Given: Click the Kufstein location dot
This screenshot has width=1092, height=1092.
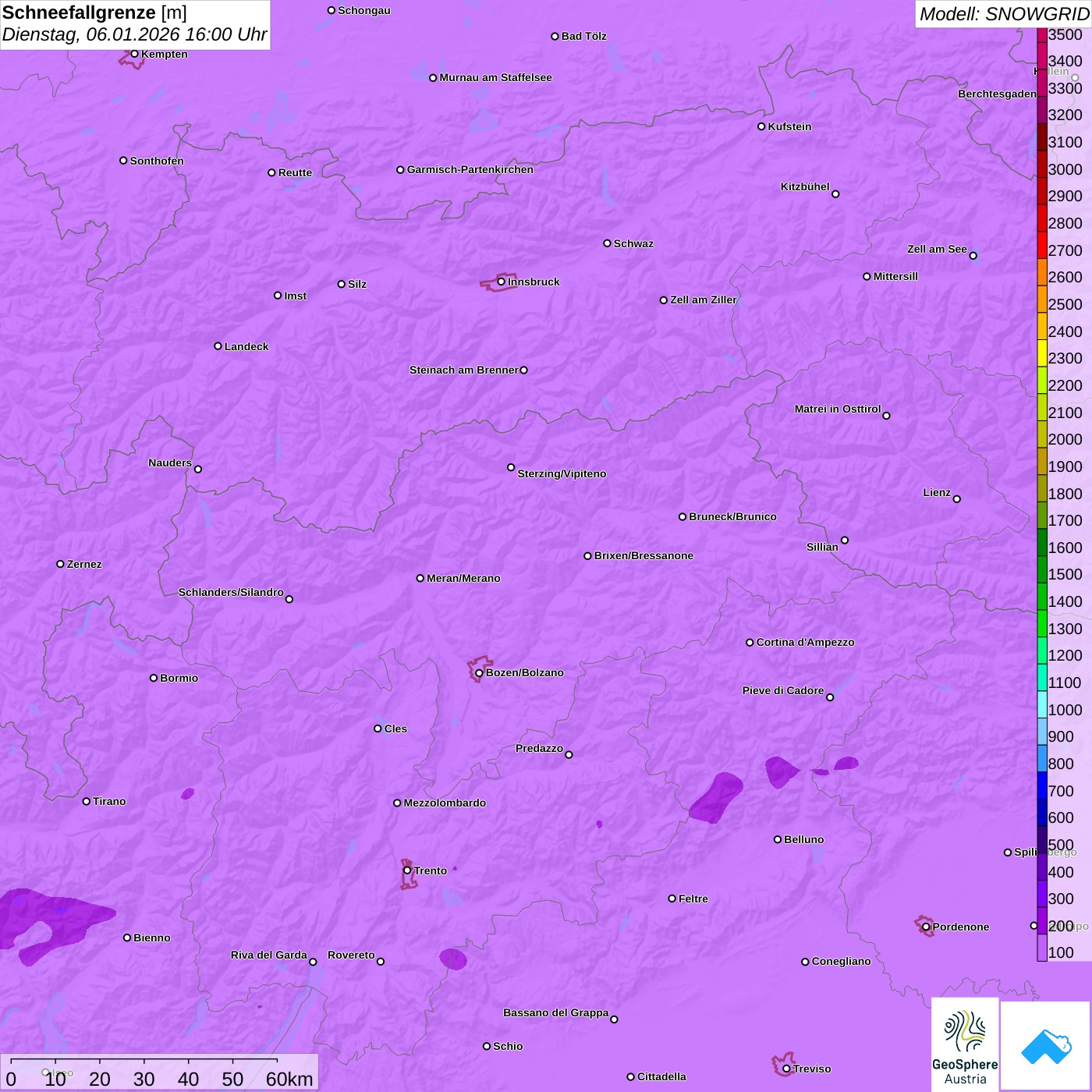Looking at the screenshot, I should tap(761, 126).
